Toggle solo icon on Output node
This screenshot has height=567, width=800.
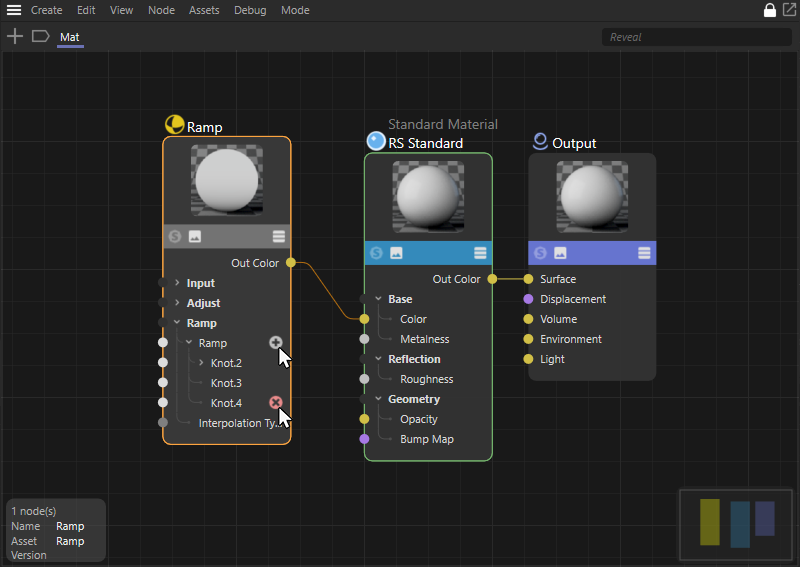540,253
